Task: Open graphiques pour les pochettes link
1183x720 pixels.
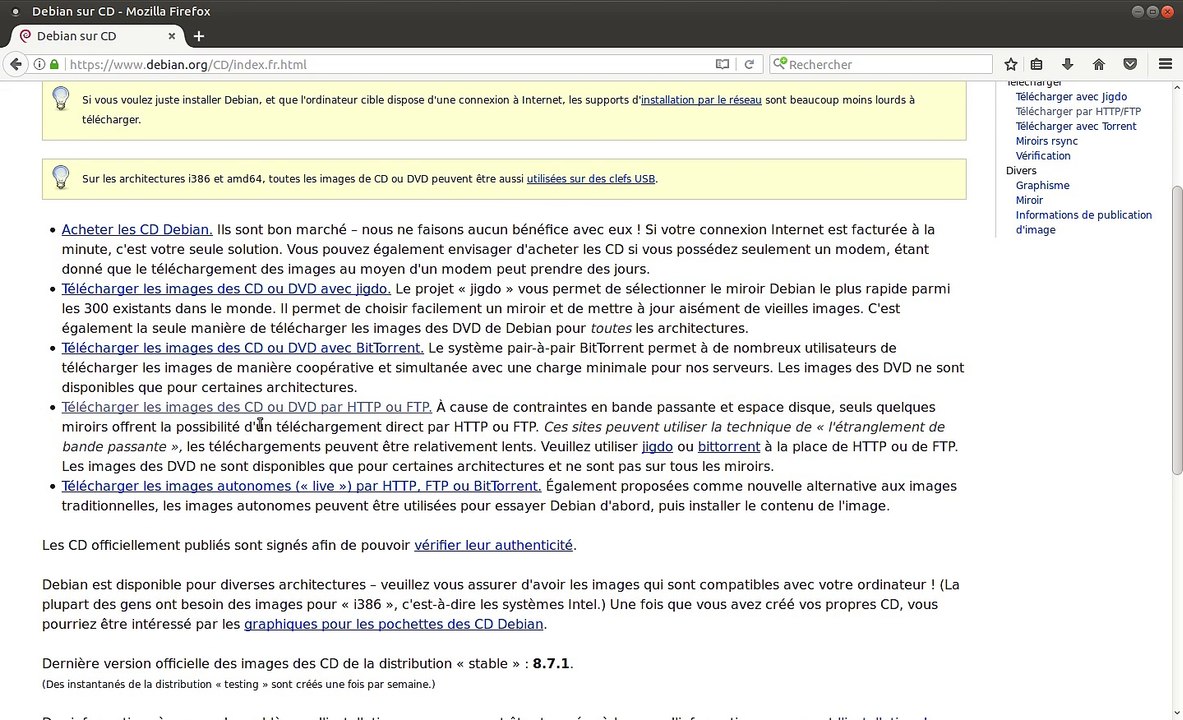Action: click(x=394, y=624)
